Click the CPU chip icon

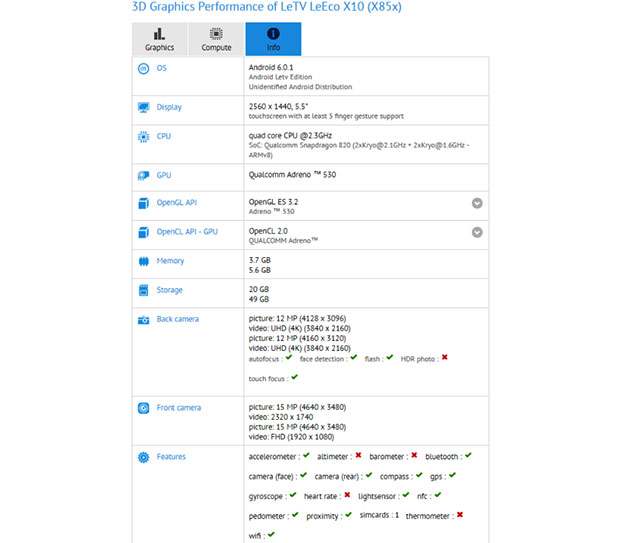pyautogui.click(x=143, y=136)
